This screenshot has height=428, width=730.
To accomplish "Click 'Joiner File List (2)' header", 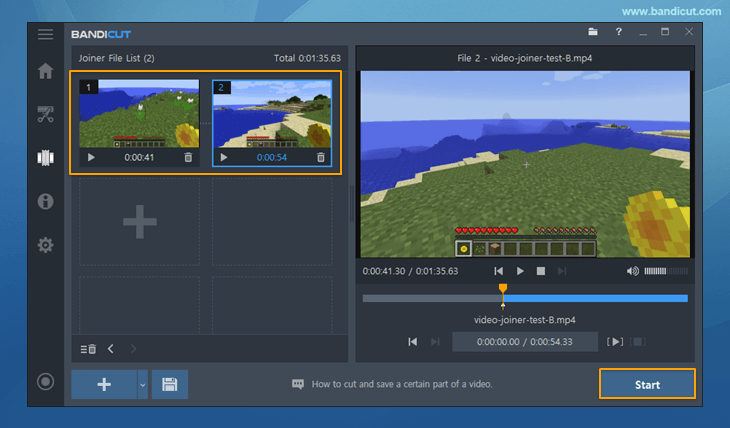I will point(116,58).
